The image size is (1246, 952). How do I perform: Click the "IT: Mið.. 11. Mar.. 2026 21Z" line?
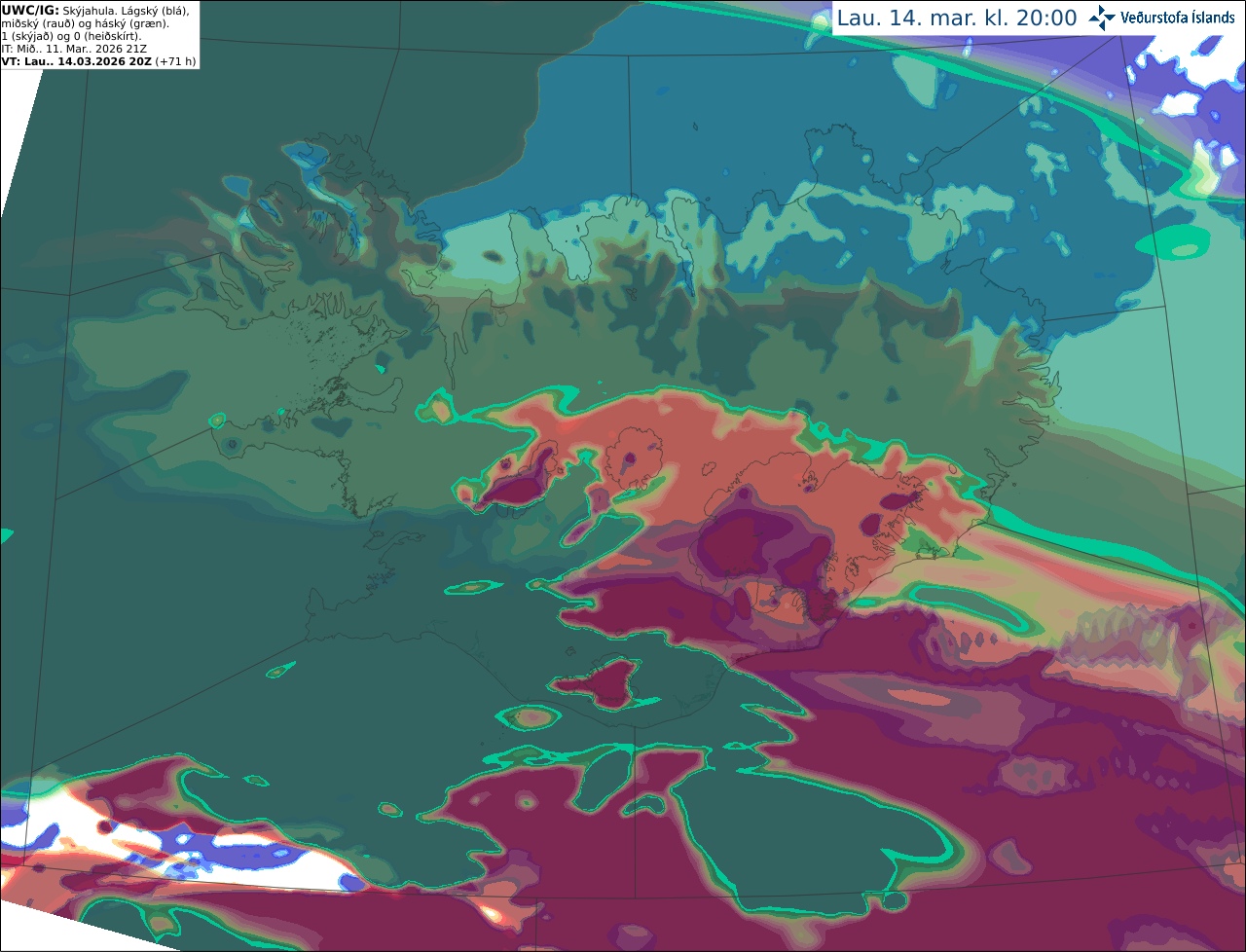point(74,49)
